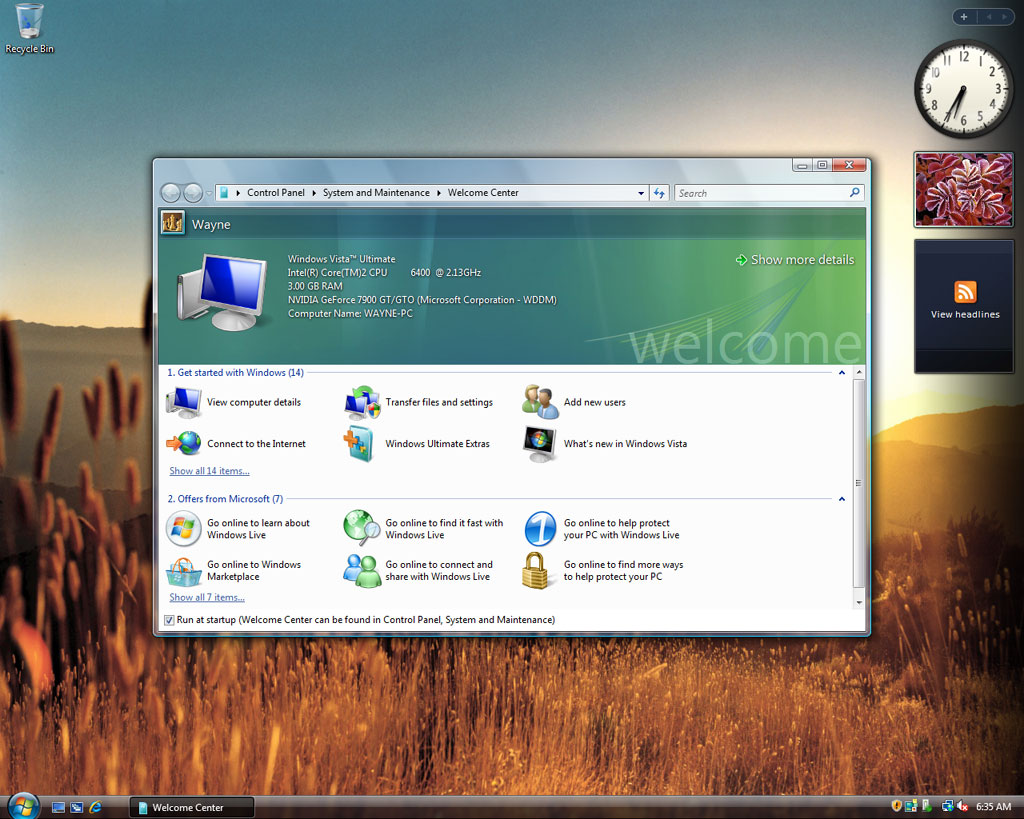Image resolution: width=1024 pixels, height=819 pixels.
Task: Click Switch between windows quick launch icon
Action: [x=76, y=807]
